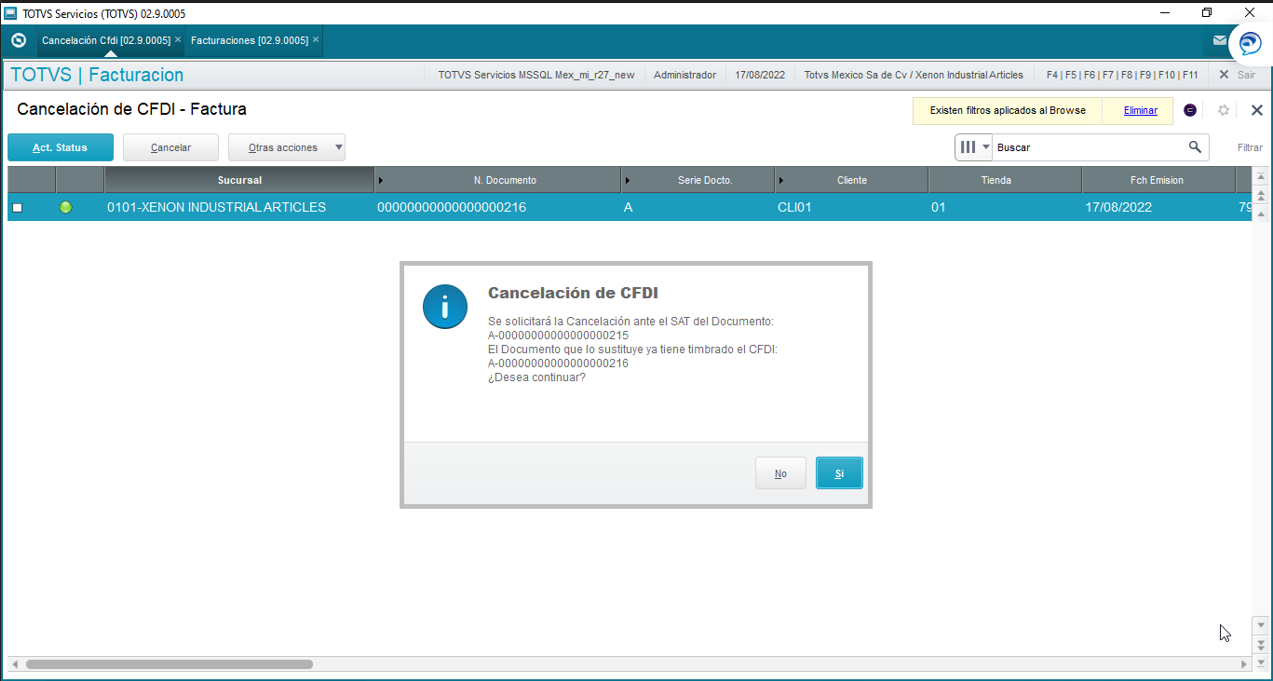1273x681 pixels.
Task: Click in the Buscar search field
Action: pyautogui.click(x=1089, y=147)
